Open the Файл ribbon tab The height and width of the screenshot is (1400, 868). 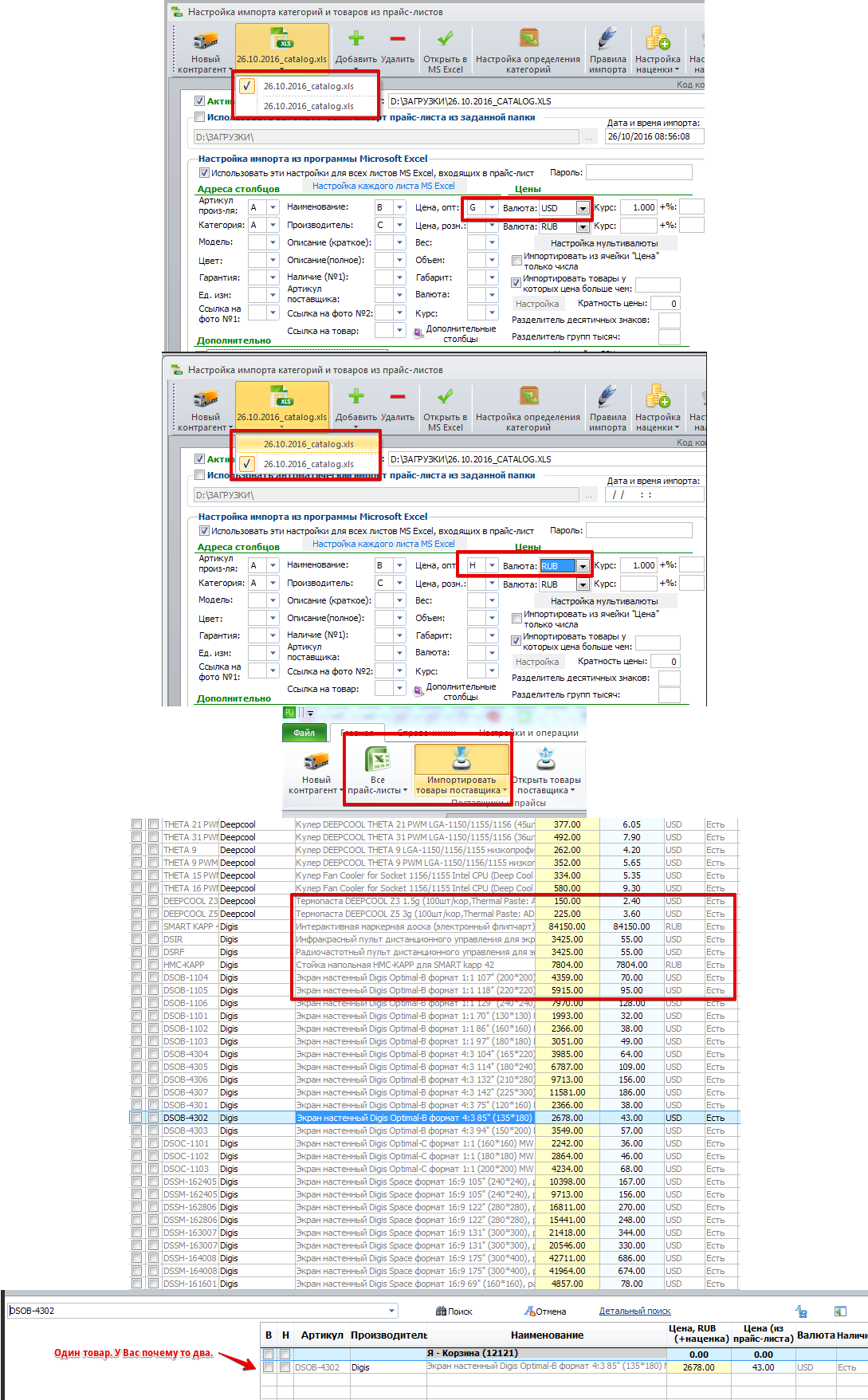click(x=304, y=733)
